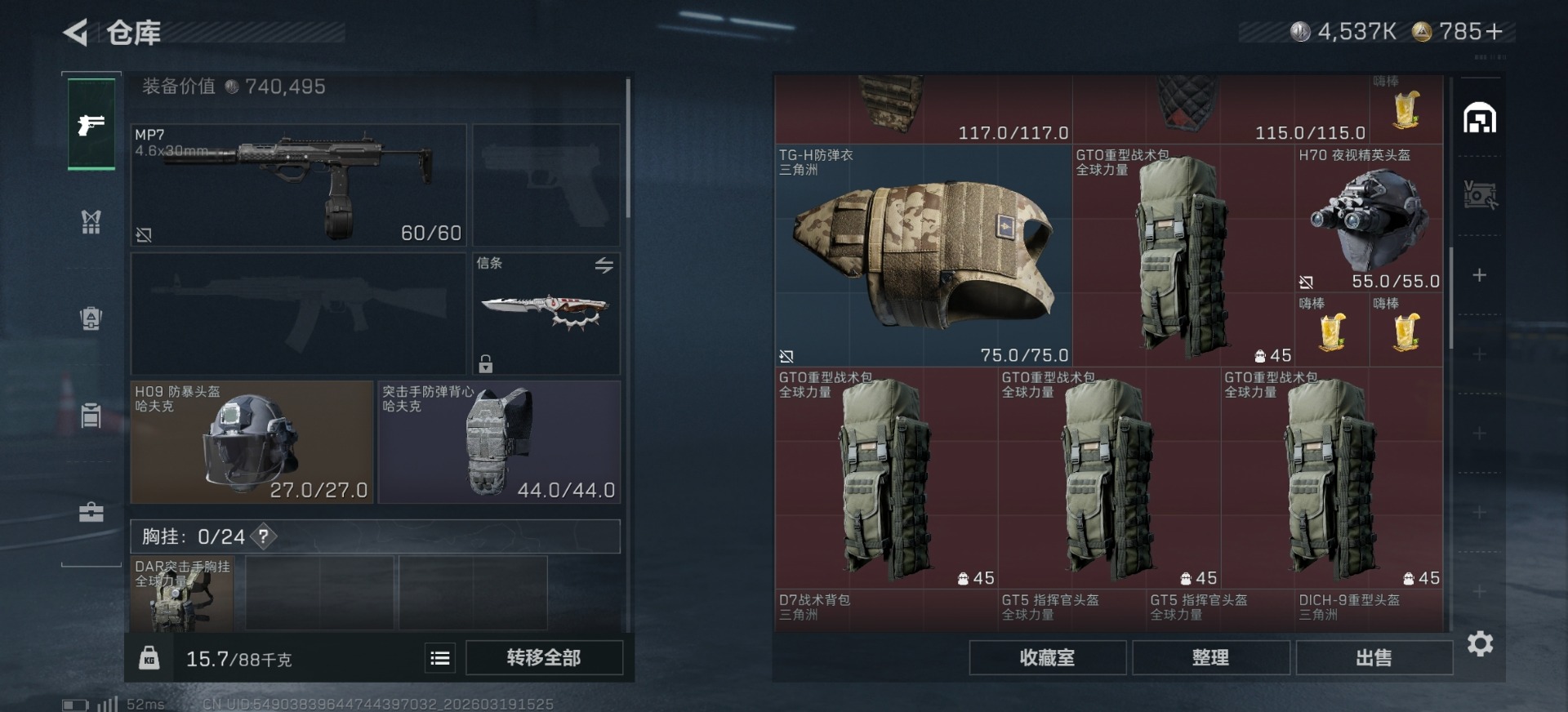Select the TG-H body armor item

923,256
